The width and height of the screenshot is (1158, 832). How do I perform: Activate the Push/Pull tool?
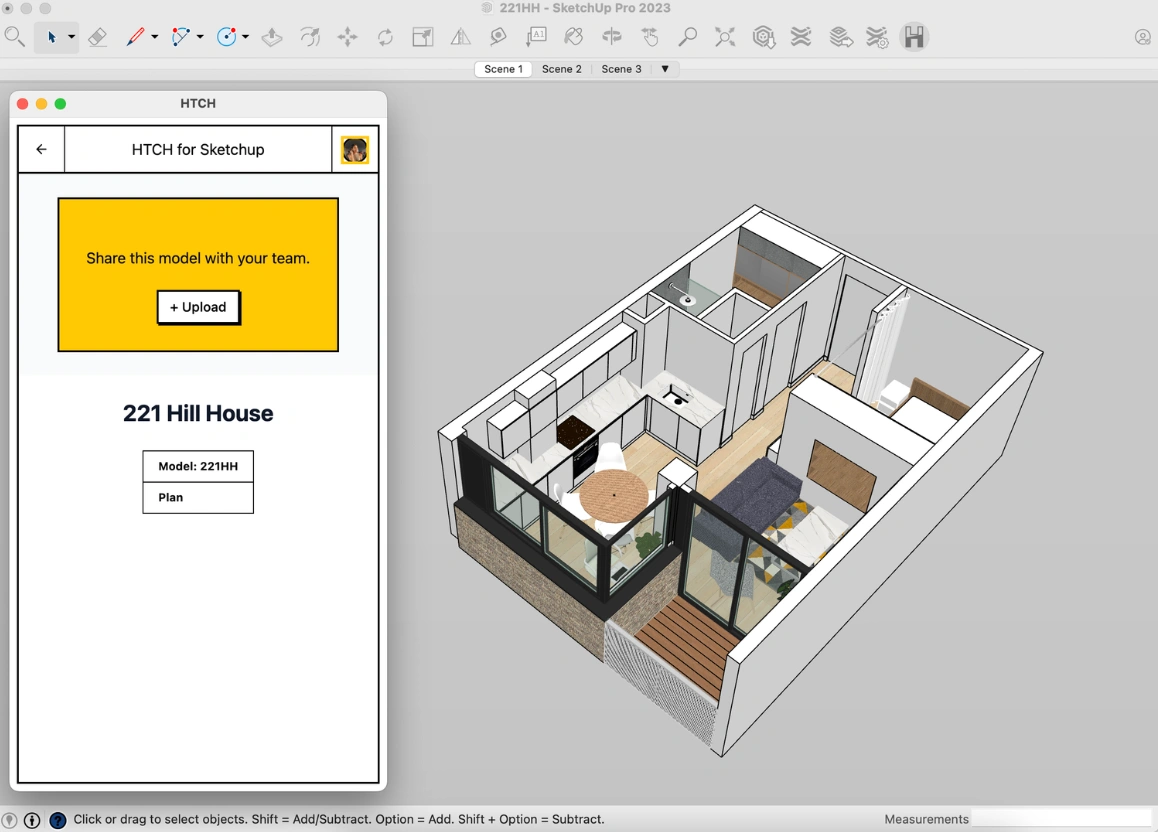[x=272, y=37]
